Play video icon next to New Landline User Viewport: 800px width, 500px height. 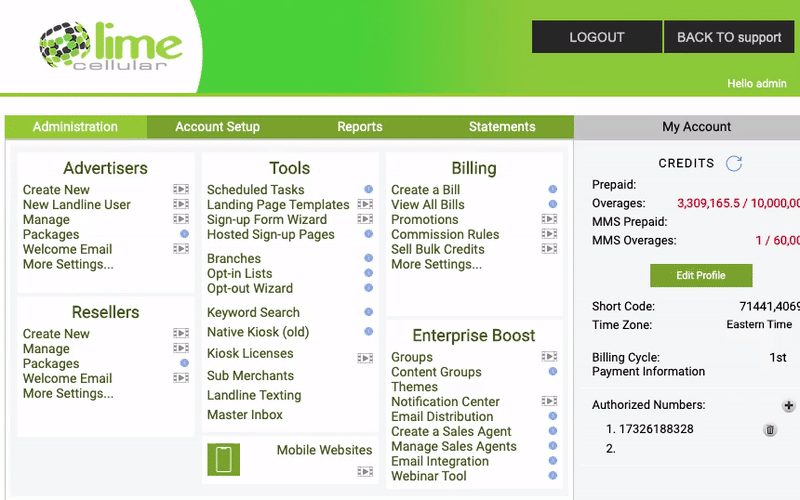(x=181, y=204)
